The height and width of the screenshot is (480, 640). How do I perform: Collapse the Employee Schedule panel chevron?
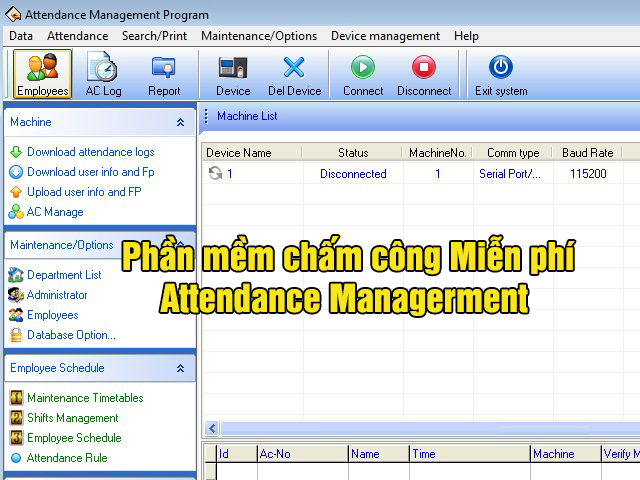click(180, 368)
